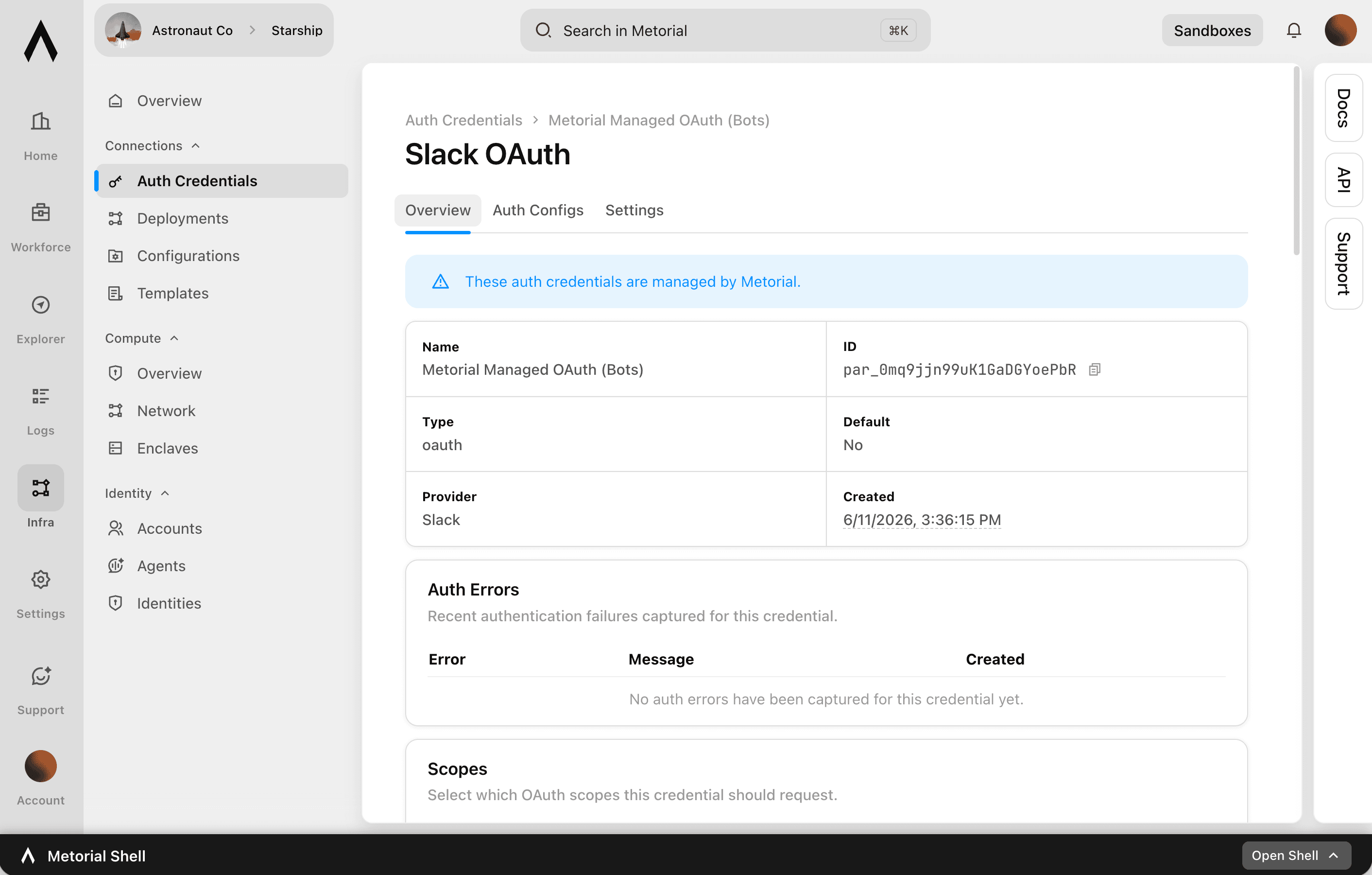The image size is (1372, 875).
Task: Open Accounts under Identity
Action: point(221,528)
